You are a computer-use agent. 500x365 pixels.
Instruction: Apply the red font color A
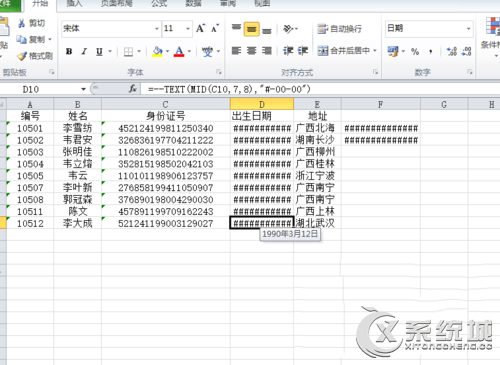179,51
